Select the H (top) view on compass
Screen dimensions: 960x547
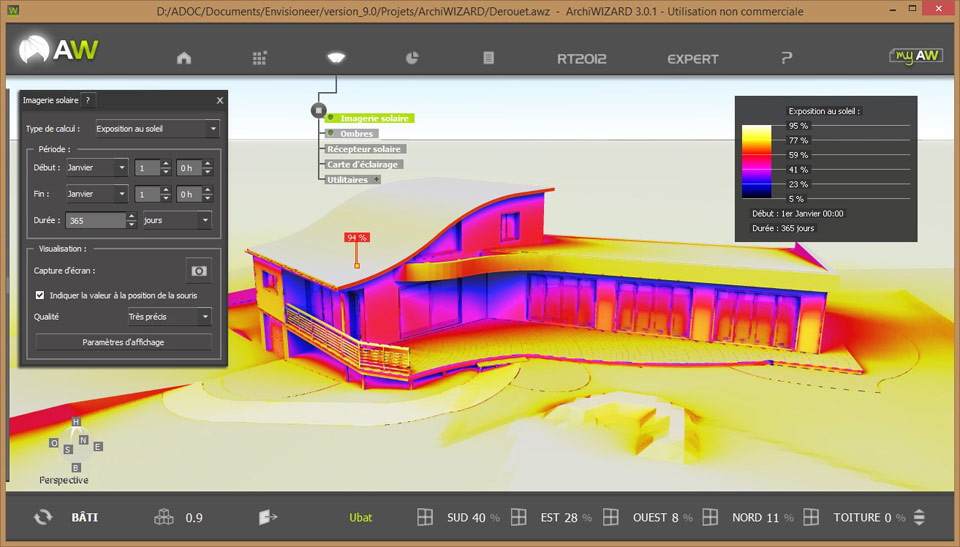tap(76, 421)
